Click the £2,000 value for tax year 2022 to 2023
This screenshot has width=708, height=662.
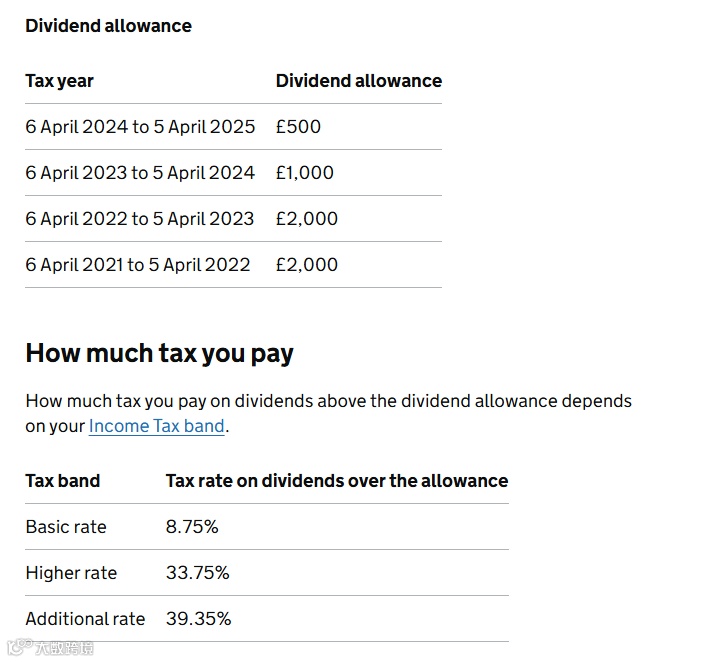point(307,219)
